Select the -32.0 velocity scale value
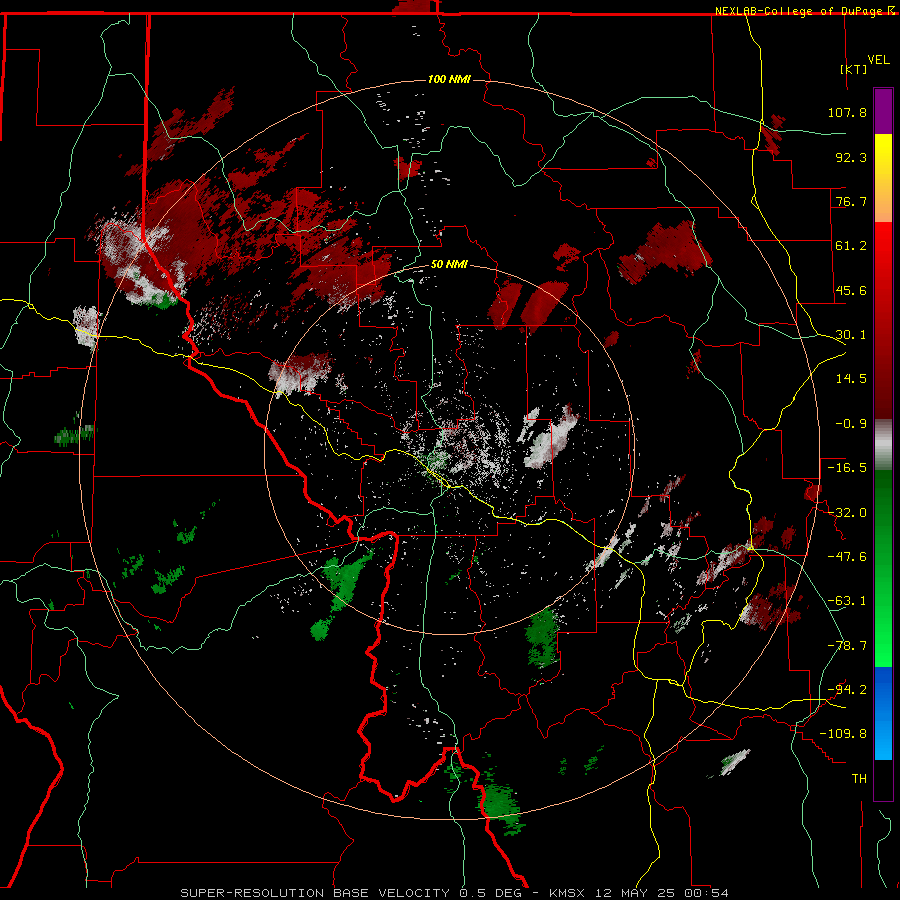Screen dimensions: 900x900 [847, 513]
